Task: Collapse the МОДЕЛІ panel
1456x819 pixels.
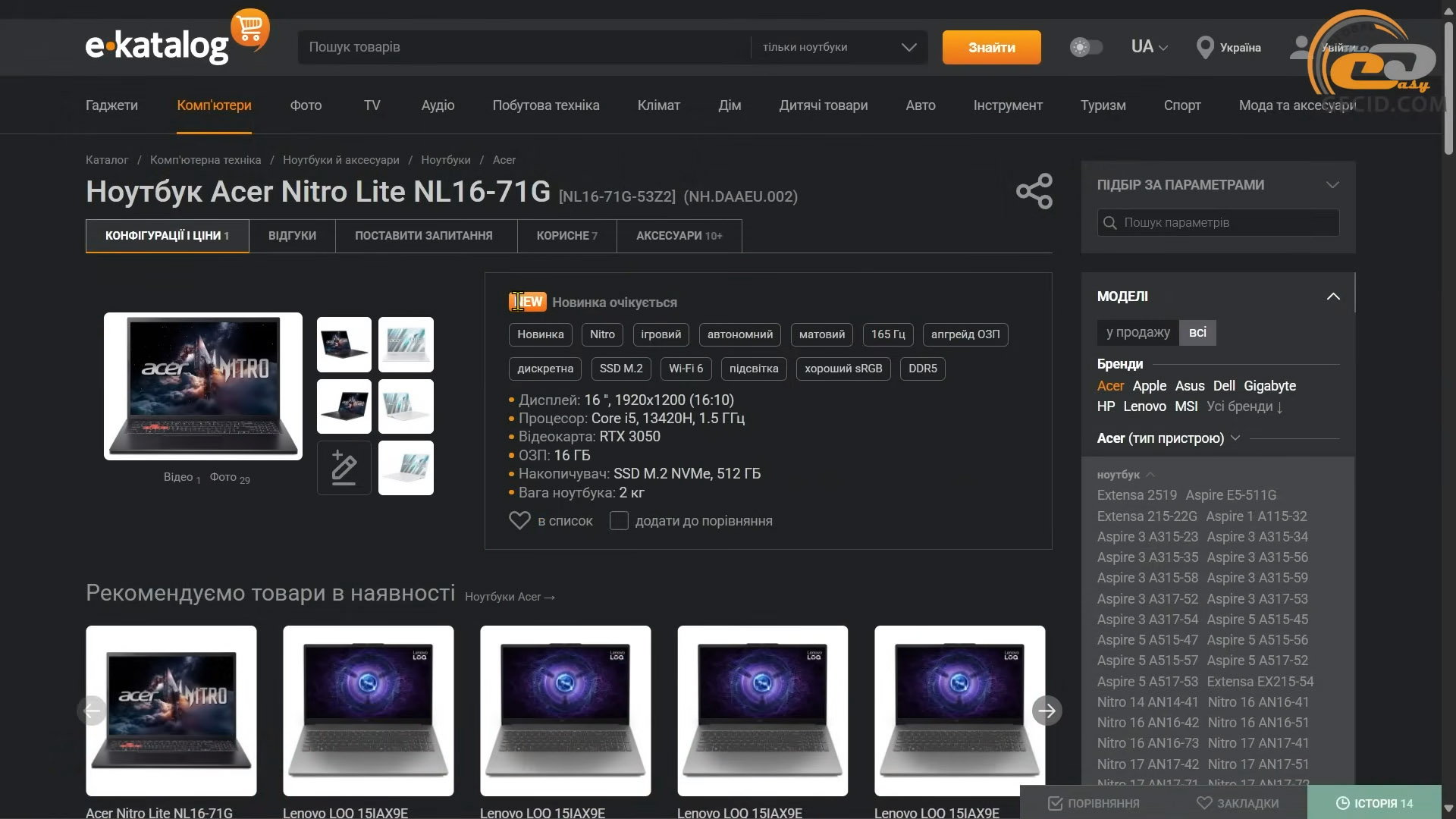Action: (x=1333, y=297)
